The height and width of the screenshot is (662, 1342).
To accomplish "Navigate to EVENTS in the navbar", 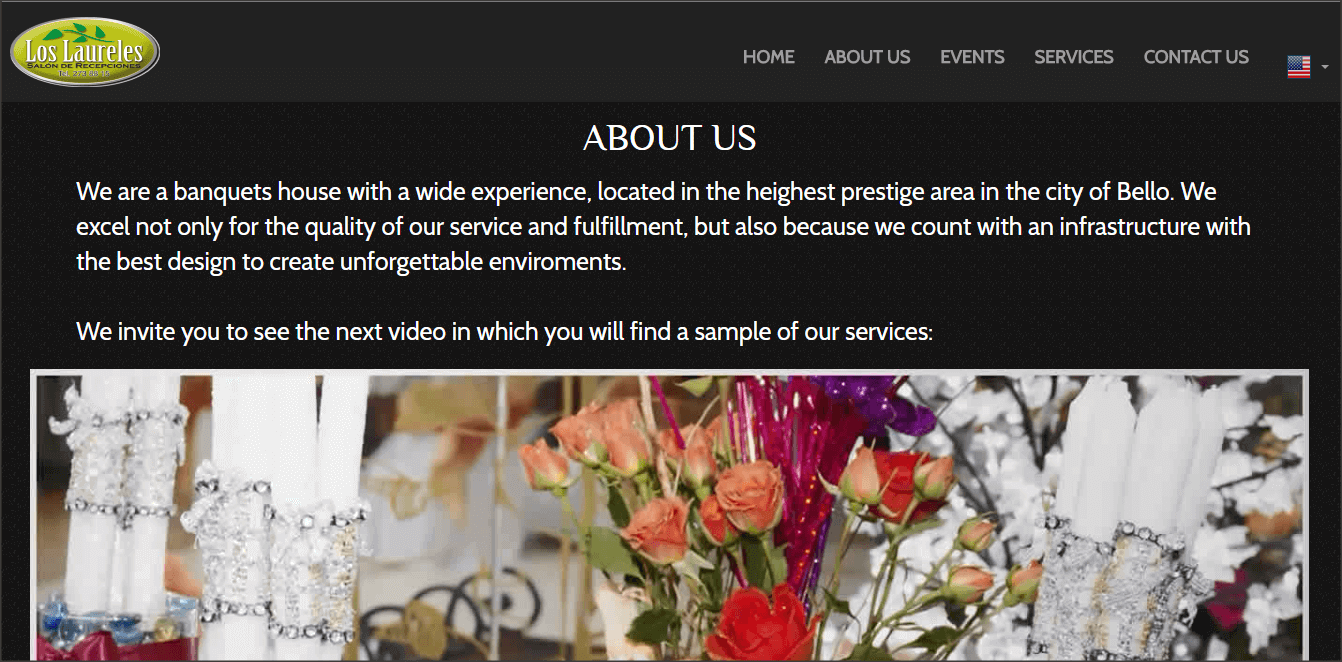I will tap(972, 57).
